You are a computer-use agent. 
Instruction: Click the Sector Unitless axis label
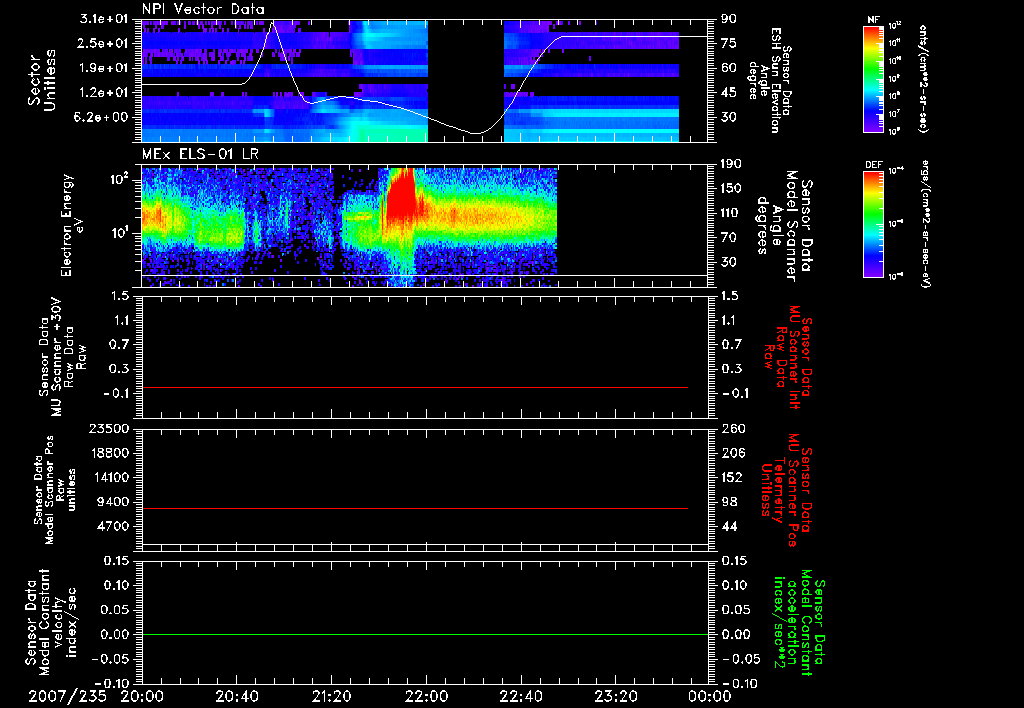point(42,80)
